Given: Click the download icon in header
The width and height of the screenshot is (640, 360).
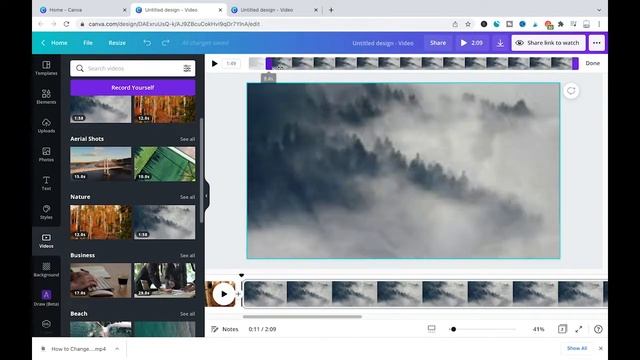Looking at the screenshot, I should pyautogui.click(x=500, y=43).
